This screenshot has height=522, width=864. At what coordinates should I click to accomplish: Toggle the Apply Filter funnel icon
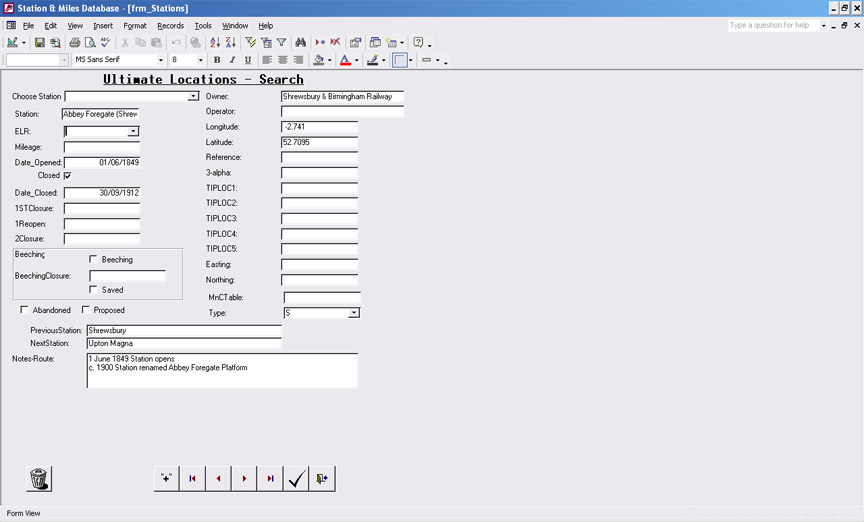point(282,42)
